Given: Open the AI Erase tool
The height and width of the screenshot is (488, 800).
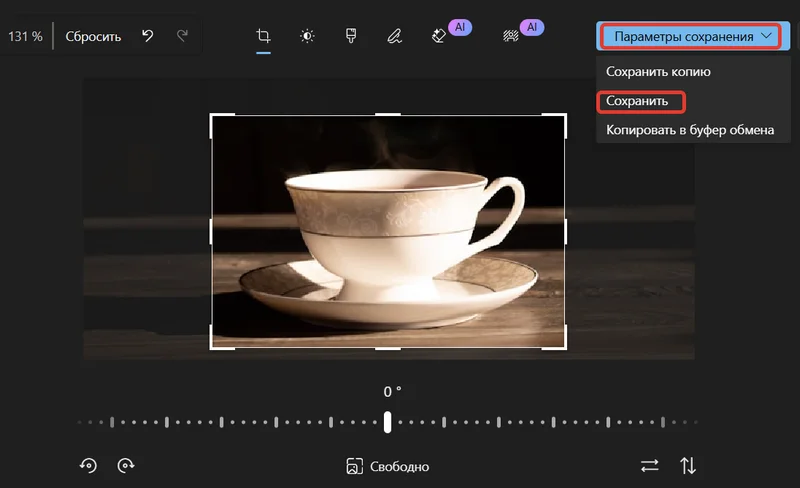Looking at the screenshot, I should coord(439,36).
